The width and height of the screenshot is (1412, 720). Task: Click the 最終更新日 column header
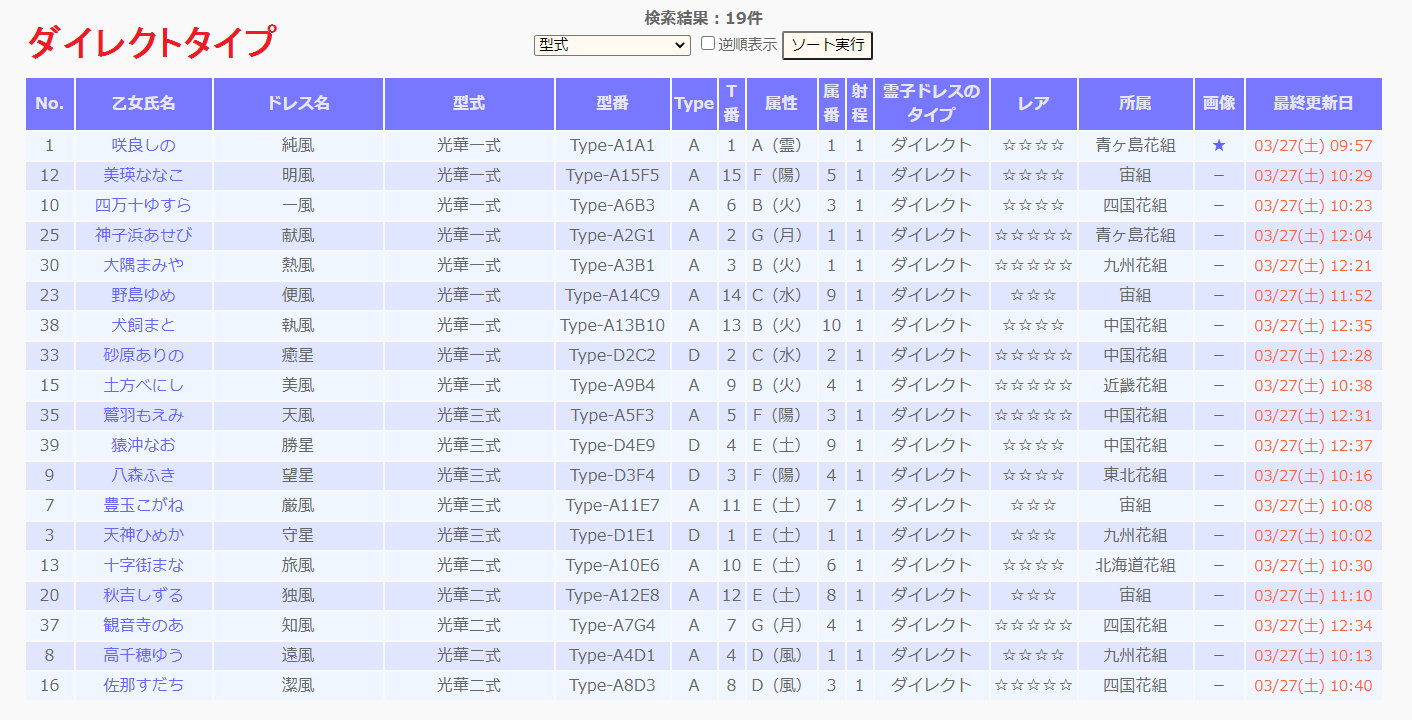pyautogui.click(x=1312, y=103)
